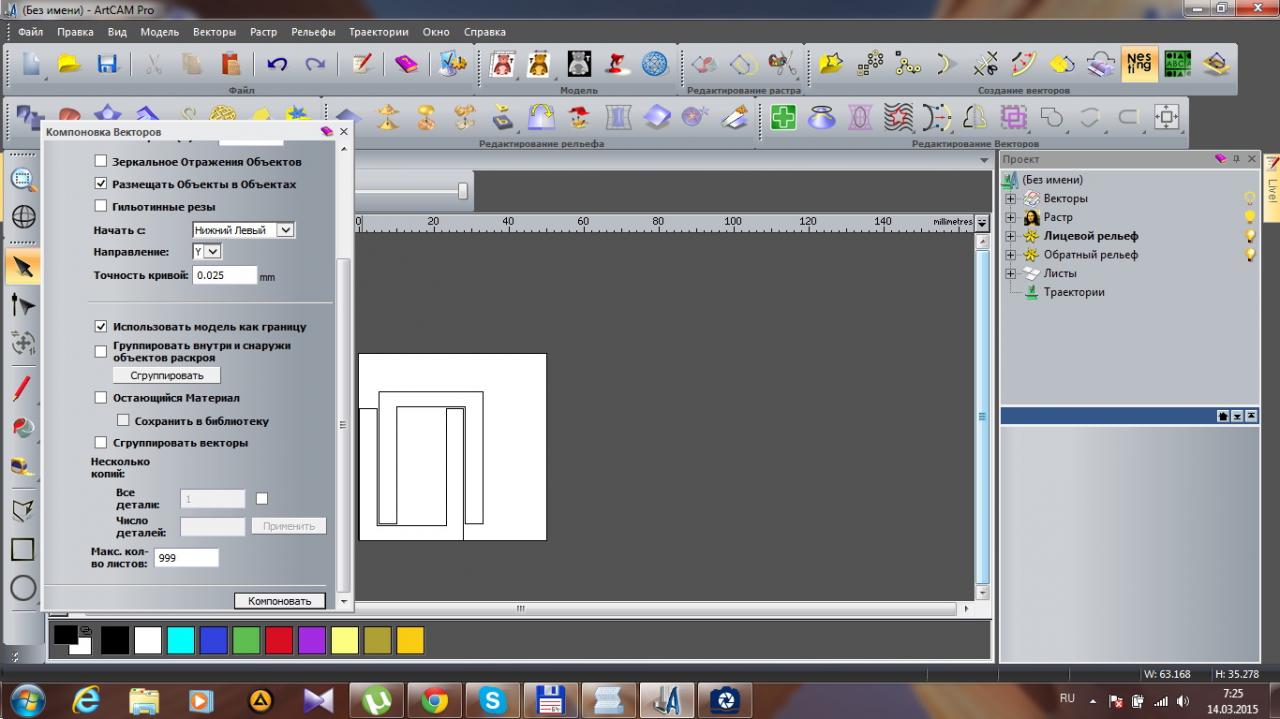Toggle Лицевой рельеф visibility bulb
This screenshot has width=1280, height=719.
tap(1249, 236)
